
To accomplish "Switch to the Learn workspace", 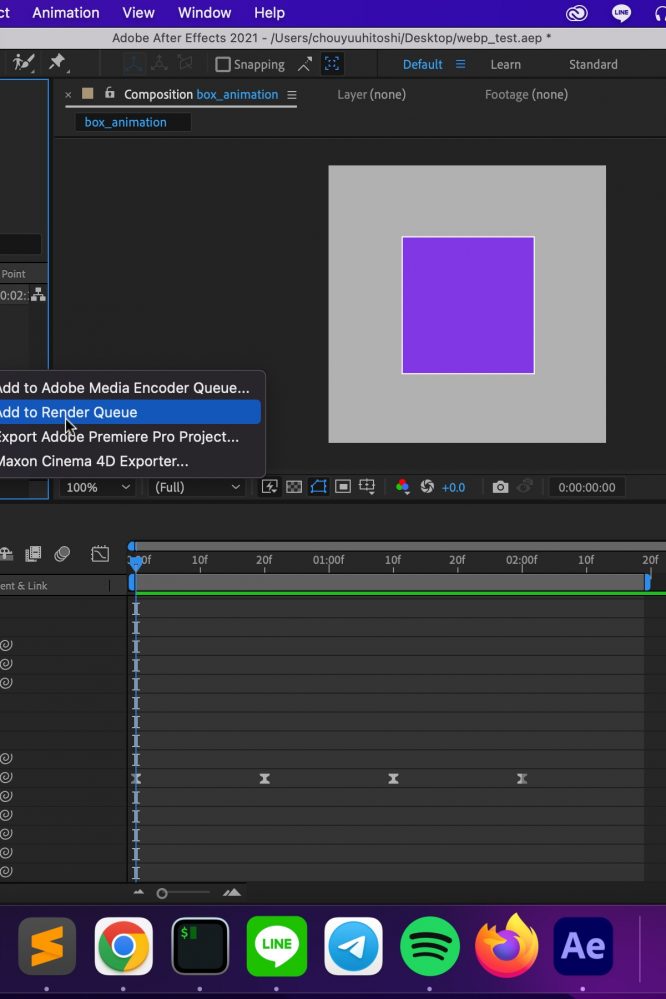I will tap(505, 64).
